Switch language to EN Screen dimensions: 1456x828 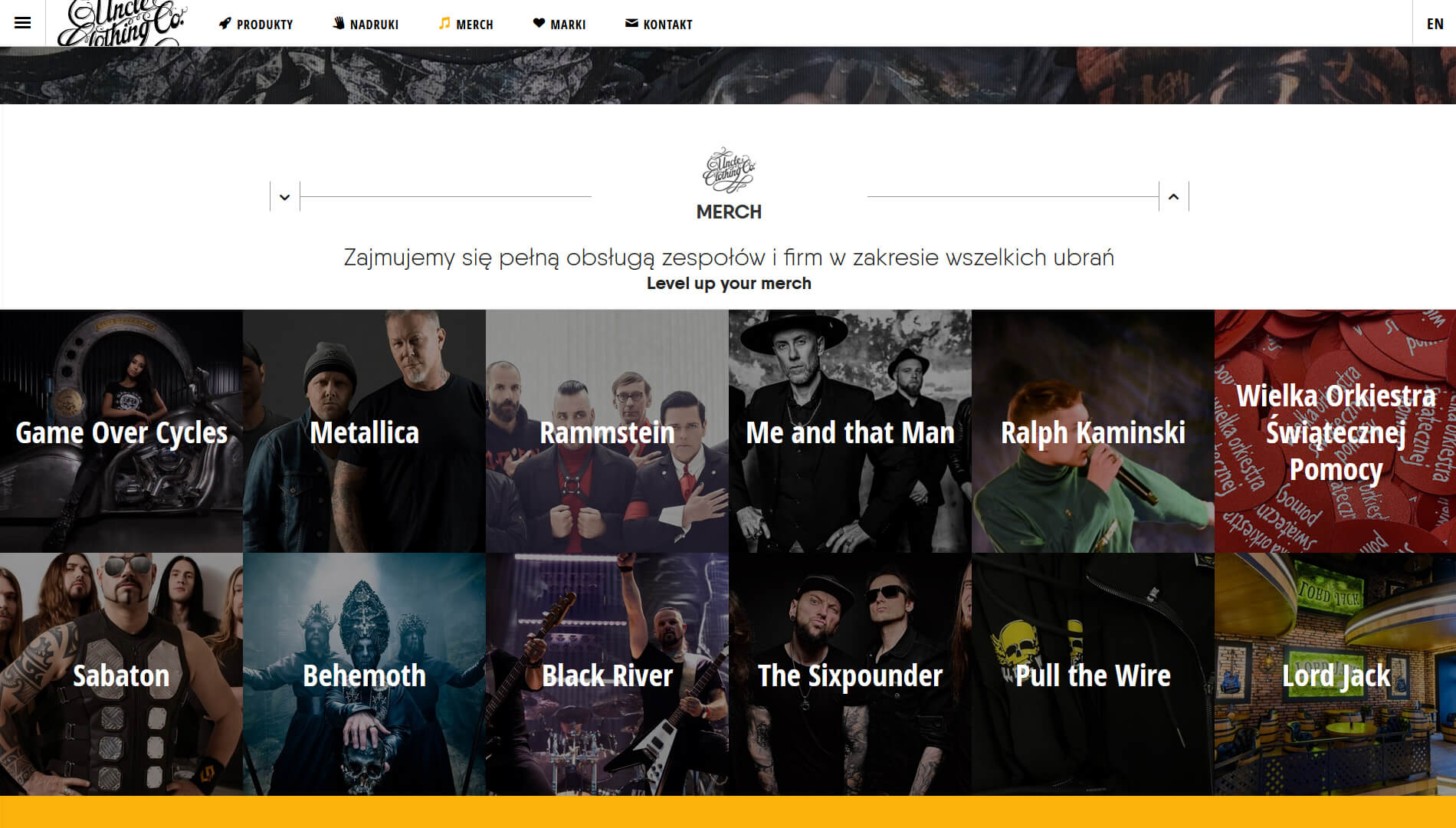pyautogui.click(x=1435, y=24)
